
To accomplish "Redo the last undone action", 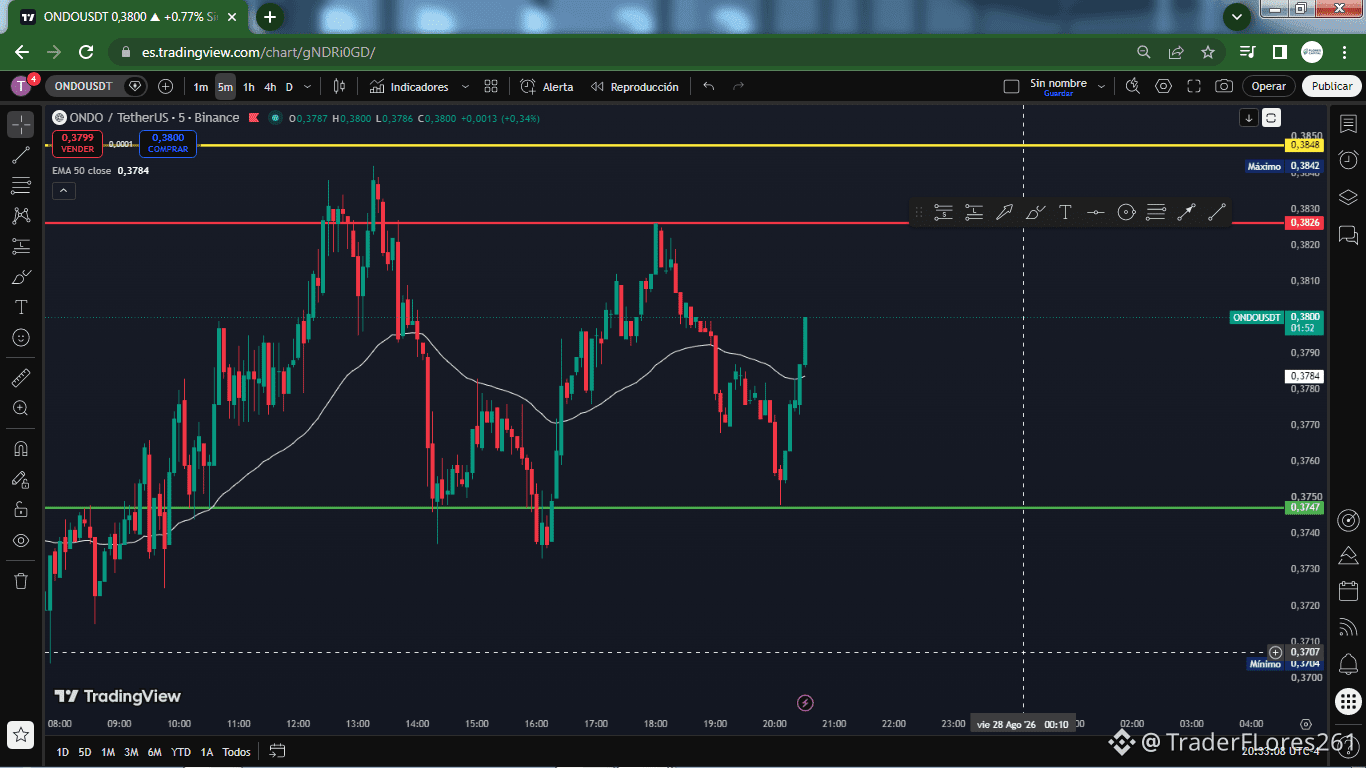I will click(x=739, y=87).
